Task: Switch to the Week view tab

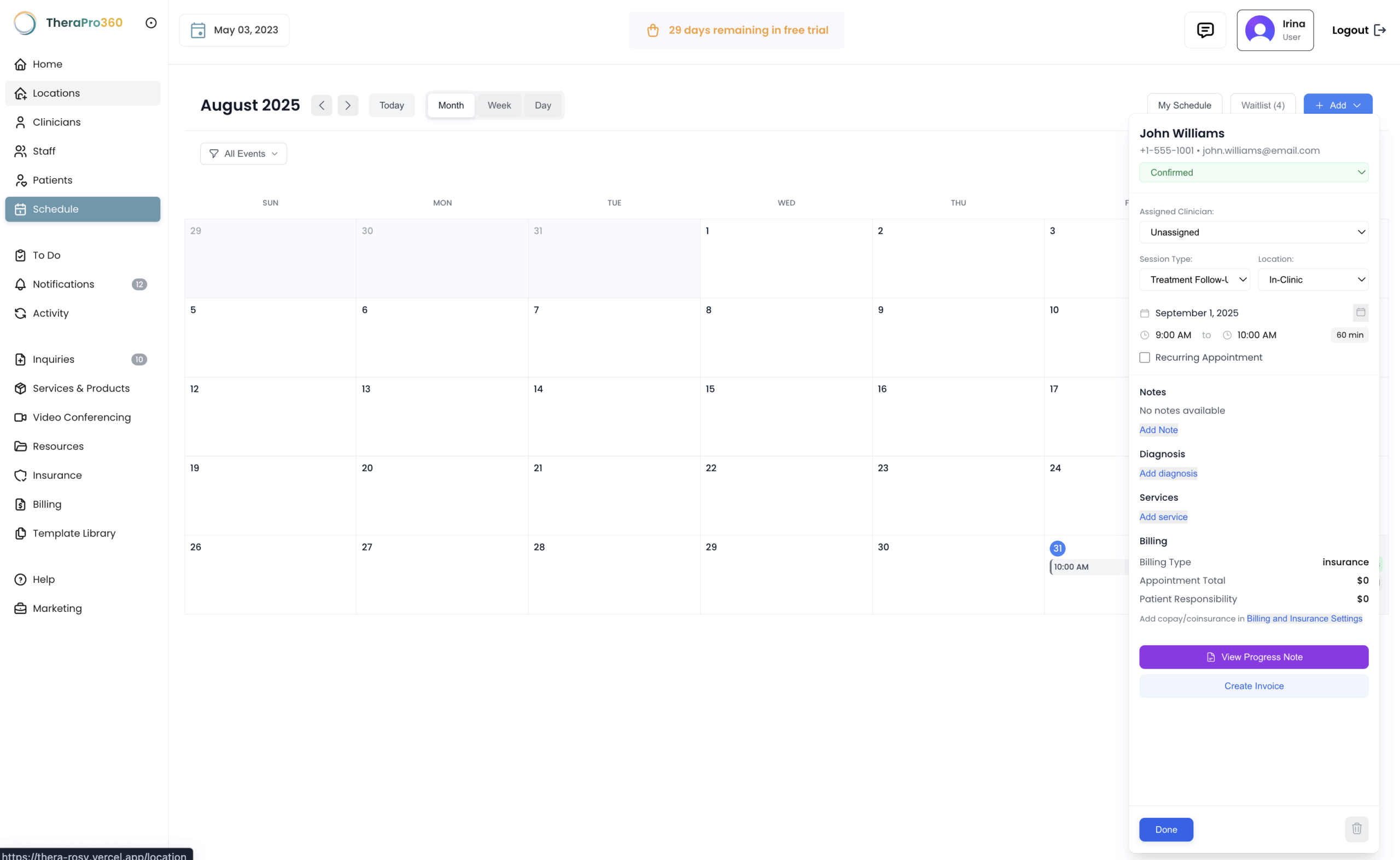Action: pyautogui.click(x=499, y=105)
